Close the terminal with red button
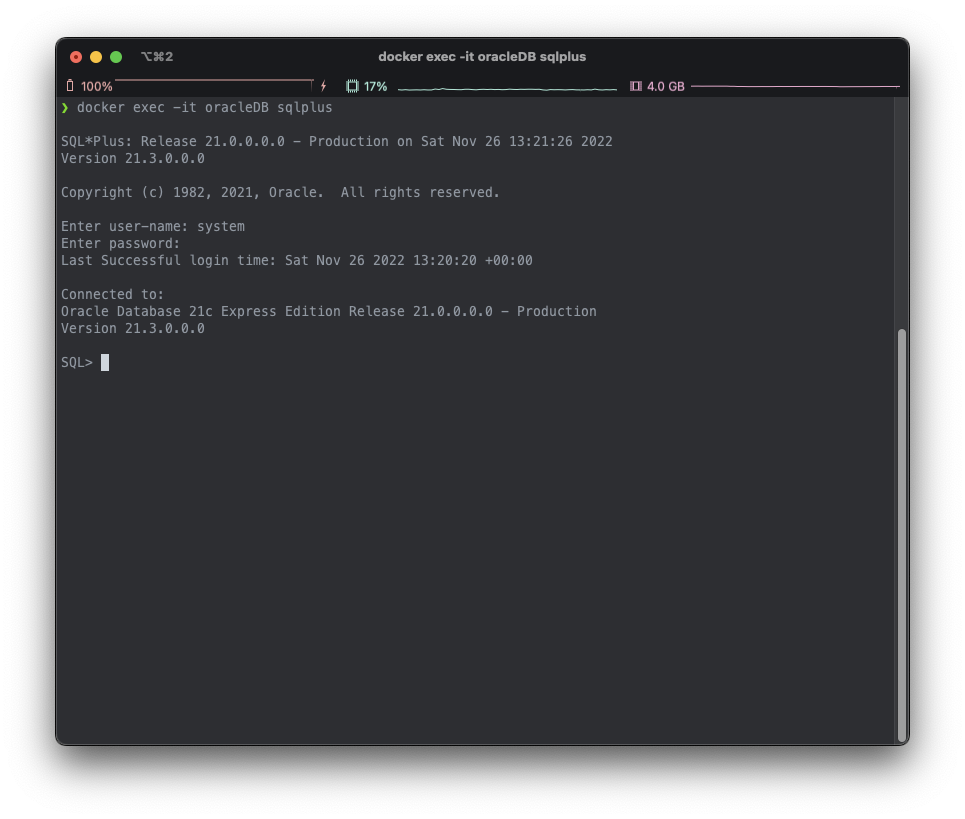 pyautogui.click(x=76, y=57)
